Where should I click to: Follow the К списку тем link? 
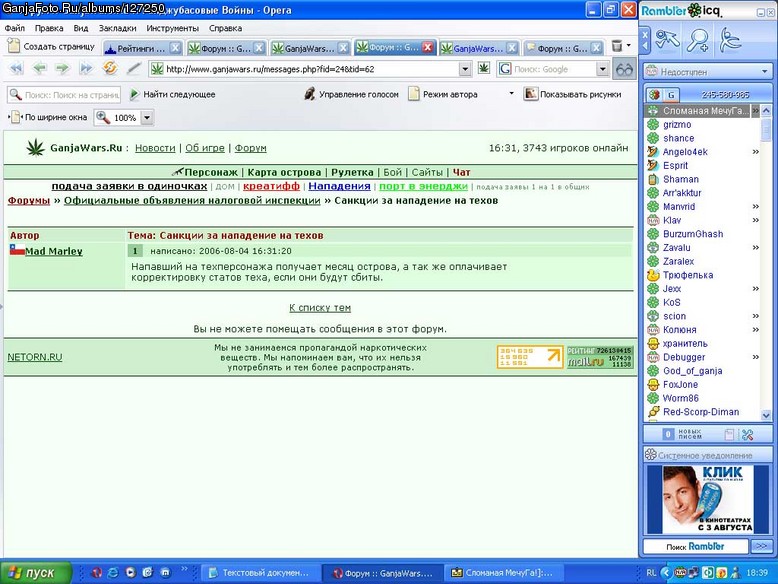pos(320,308)
